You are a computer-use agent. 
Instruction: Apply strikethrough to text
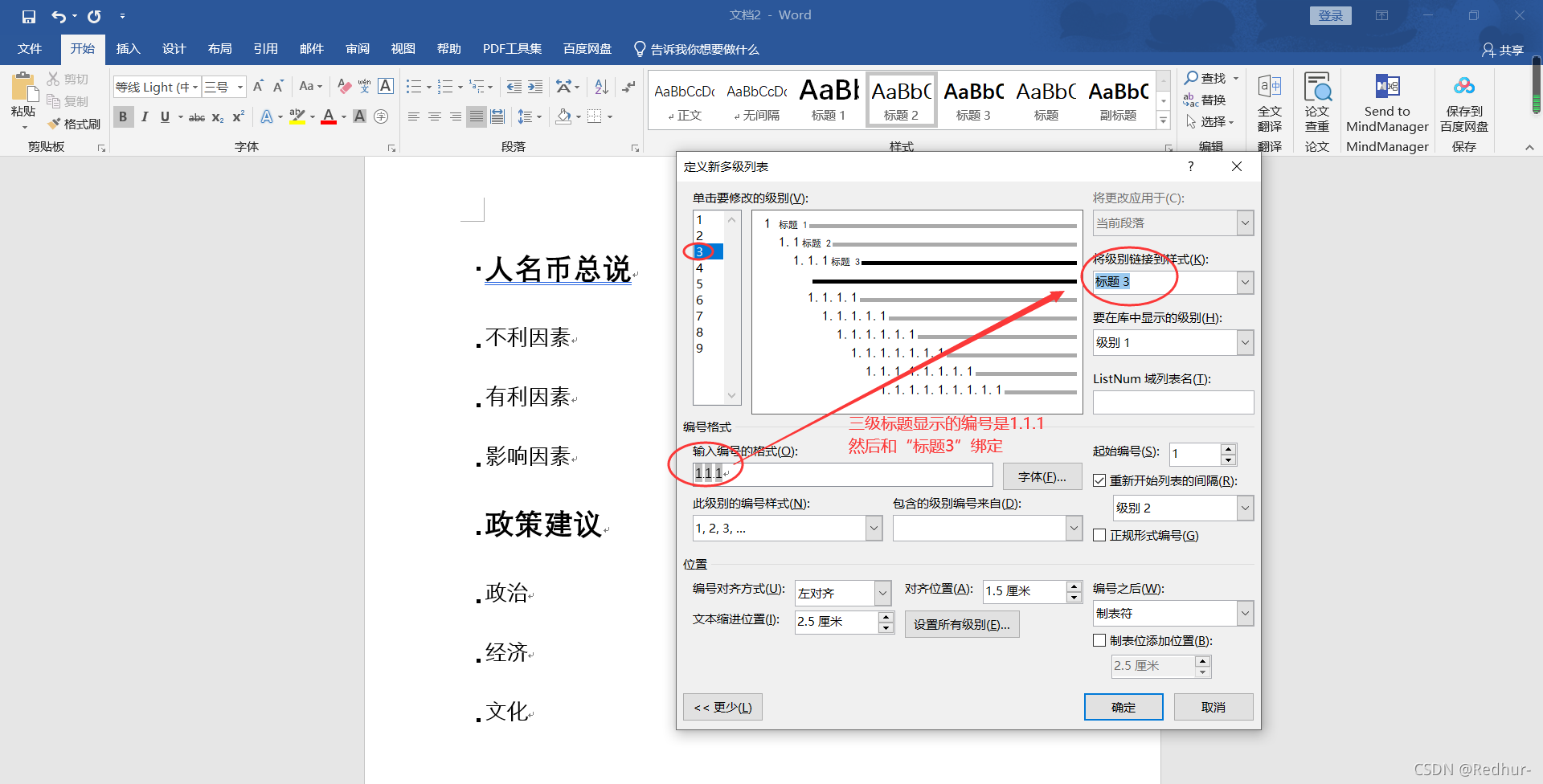pos(197,117)
